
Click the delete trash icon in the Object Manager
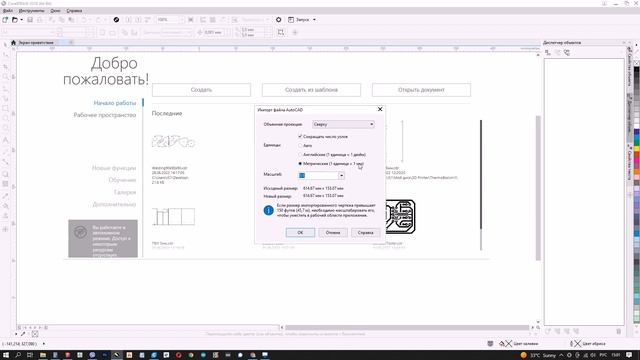pos(619,331)
